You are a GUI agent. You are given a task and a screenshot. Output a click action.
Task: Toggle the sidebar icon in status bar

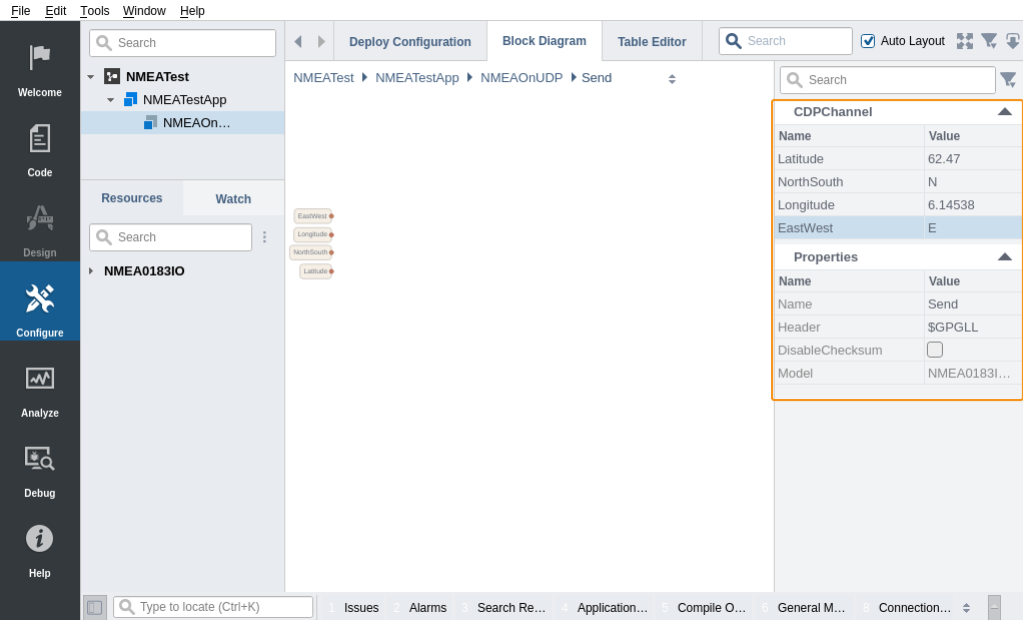pos(95,607)
